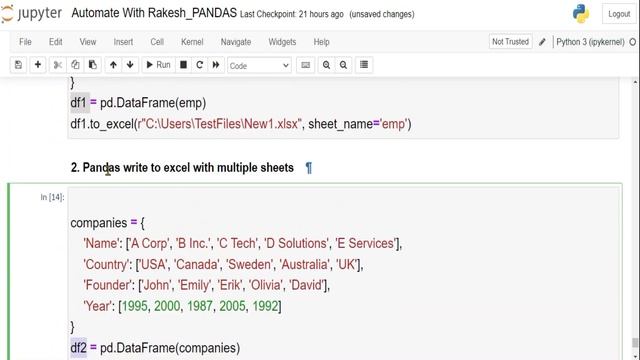The width and height of the screenshot is (640, 360).
Task: Restart the kernel icon
Action: [x=200, y=65]
